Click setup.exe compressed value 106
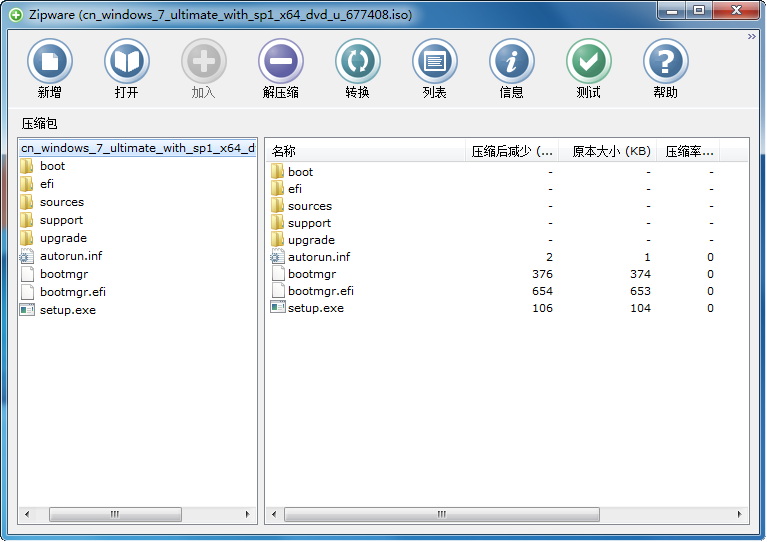The width and height of the screenshot is (767, 542). coord(542,308)
